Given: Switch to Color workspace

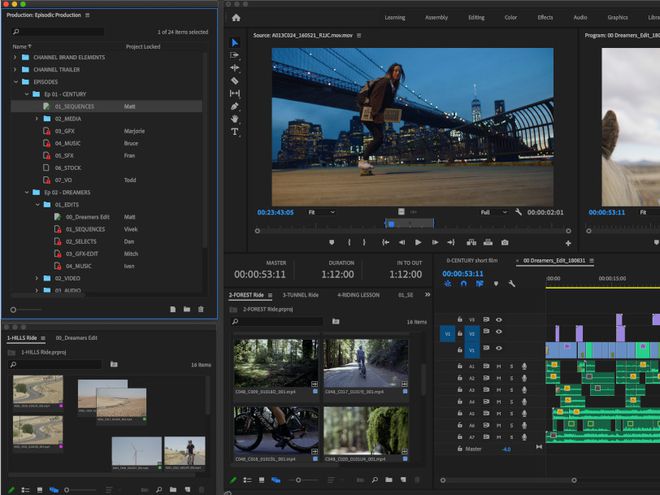Looking at the screenshot, I should (x=511, y=18).
